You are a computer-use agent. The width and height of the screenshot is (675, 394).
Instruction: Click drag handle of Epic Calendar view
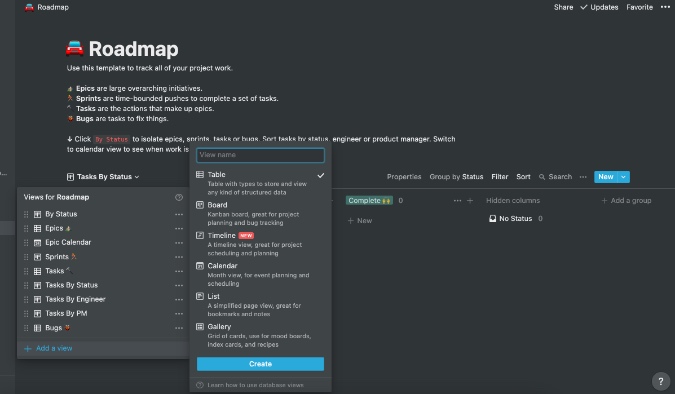pos(26,242)
